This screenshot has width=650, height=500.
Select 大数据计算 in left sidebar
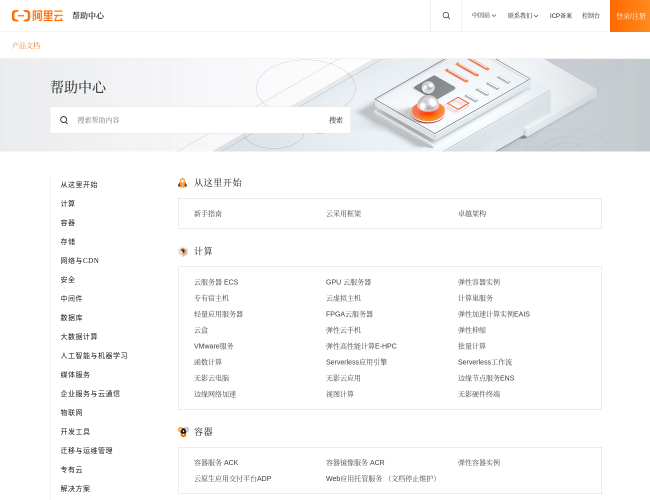pos(79,337)
